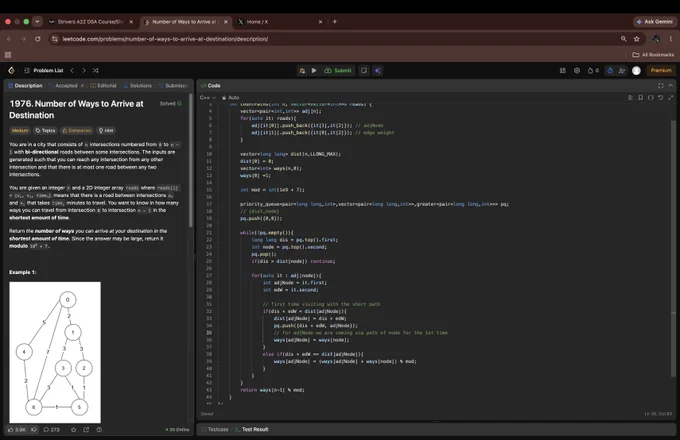Image resolution: width=680 pixels, height=440 pixels.
Task: Click the code editor bookmark icon
Action: coord(641,98)
